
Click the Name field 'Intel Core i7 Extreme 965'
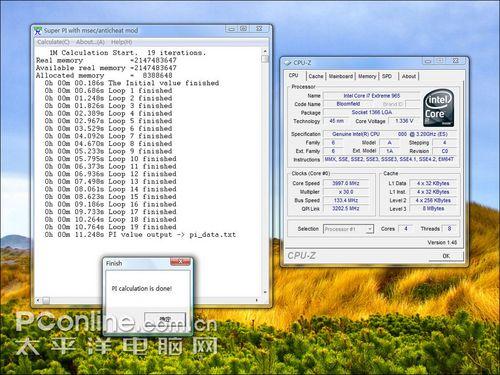[371, 96]
